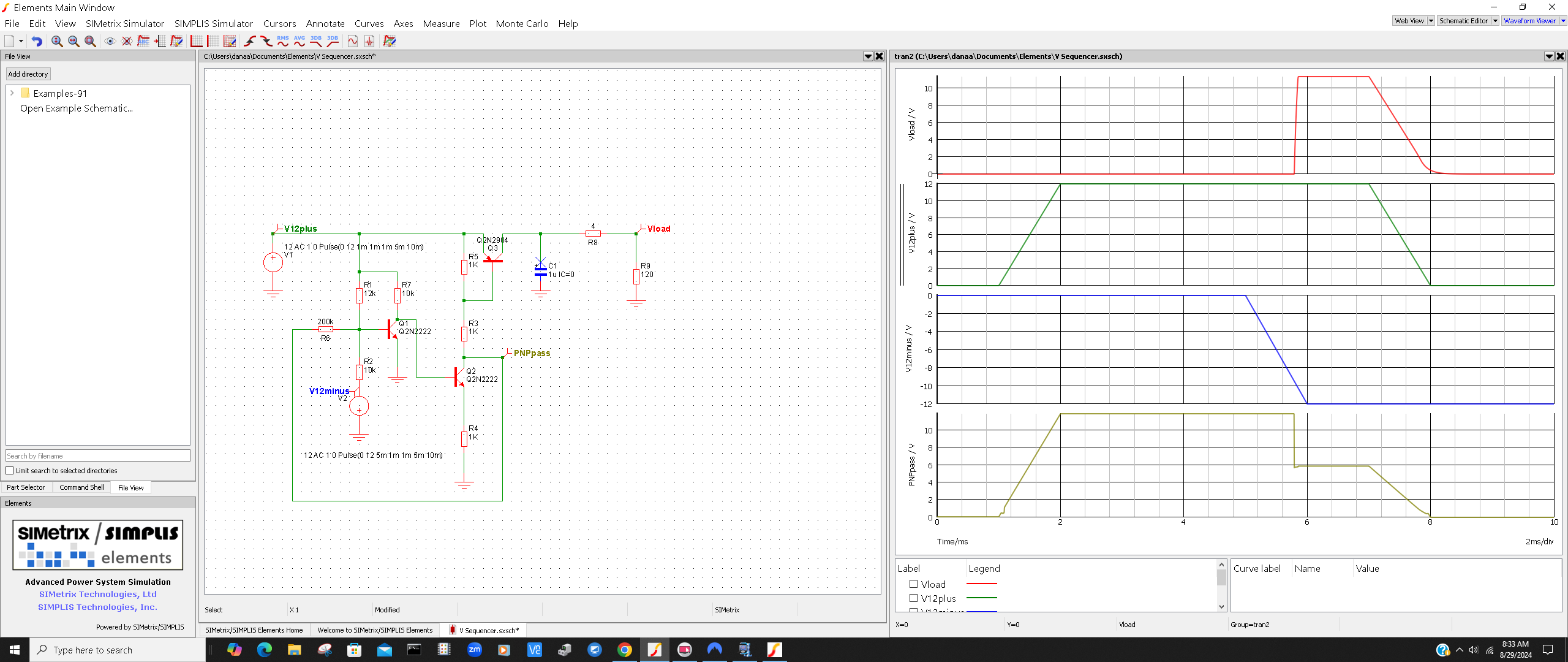The height and width of the screenshot is (662, 1568).
Task: Open the Monte Carlo menu
Action: [x=522, y=23]
